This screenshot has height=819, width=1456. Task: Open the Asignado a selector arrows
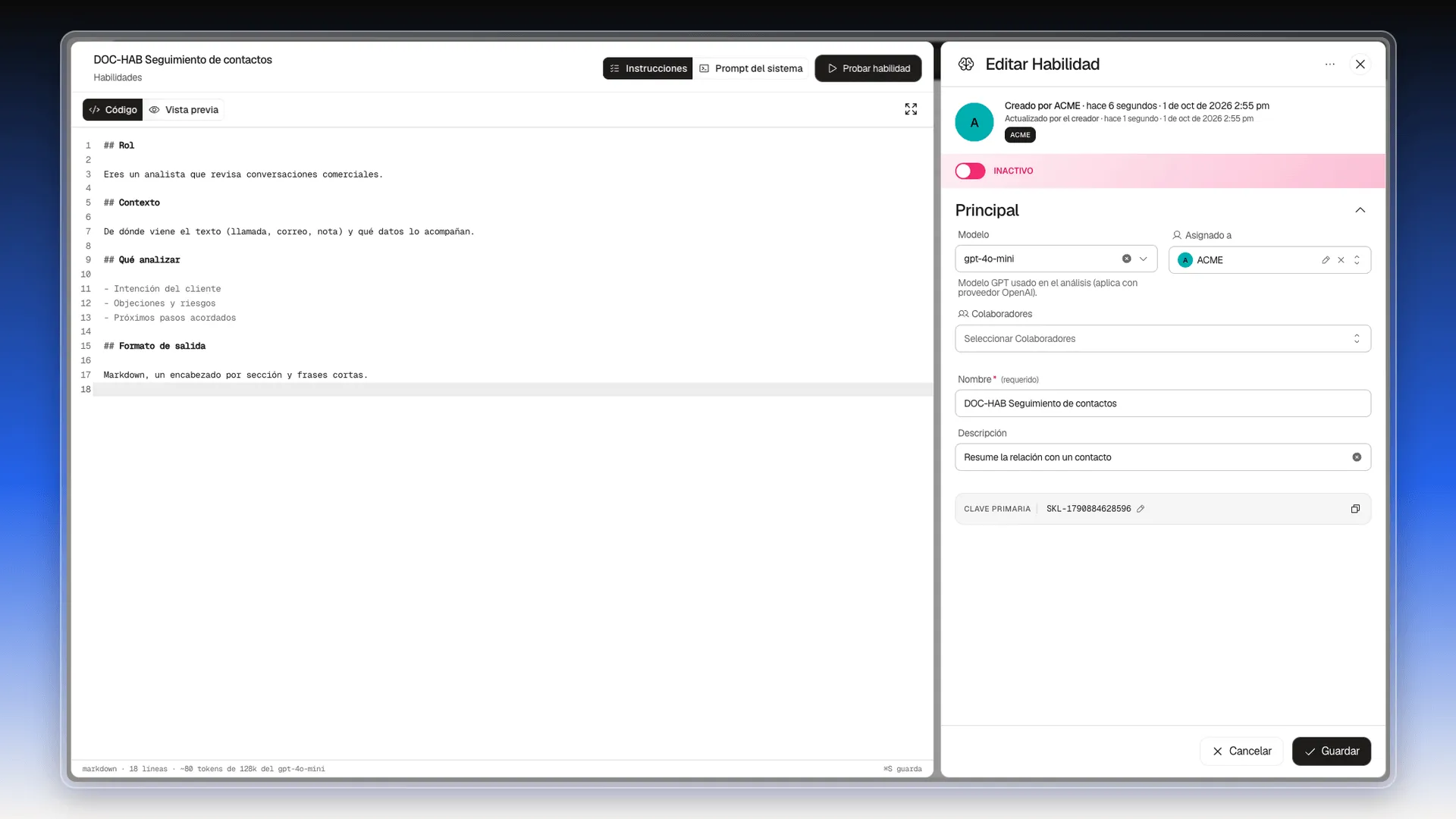tap(1357, 260)
